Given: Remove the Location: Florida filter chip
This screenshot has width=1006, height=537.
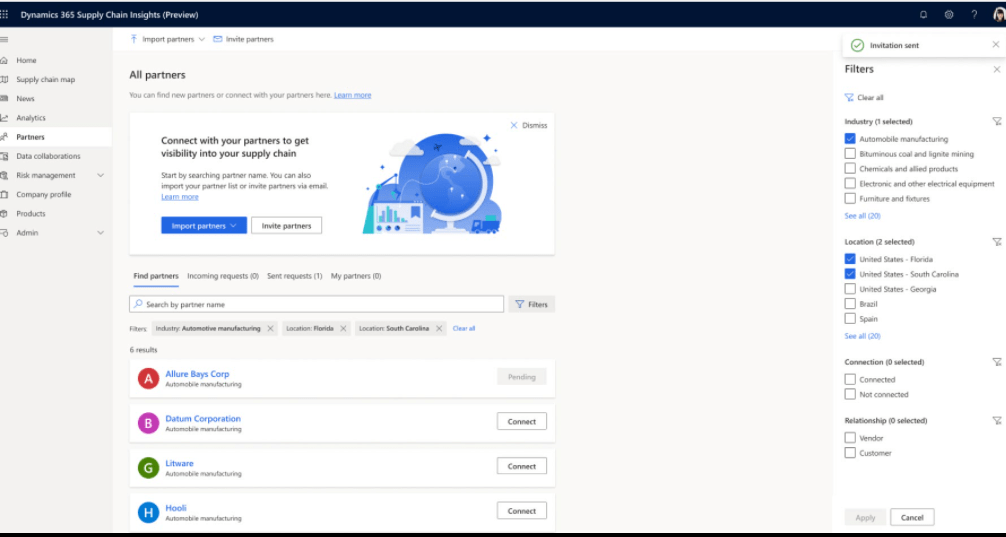Looking at the screenshot, I should pyautogui.click(x=343, y=328).
